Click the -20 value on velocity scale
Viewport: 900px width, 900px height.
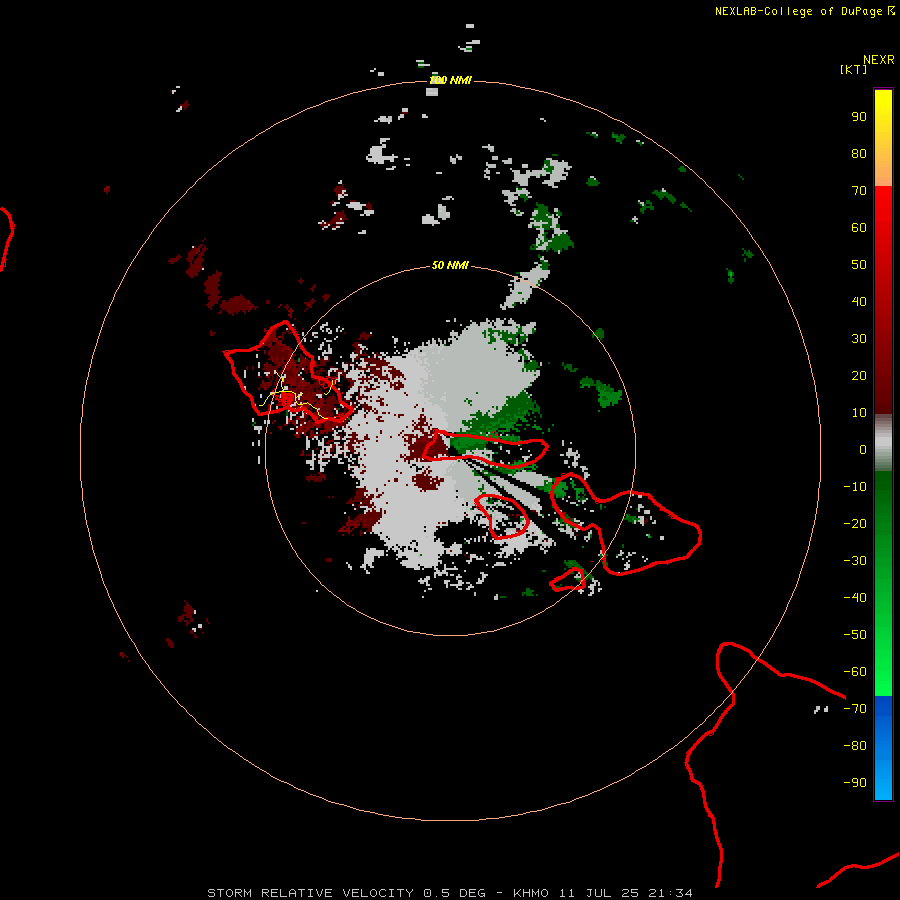click(855, 524)
